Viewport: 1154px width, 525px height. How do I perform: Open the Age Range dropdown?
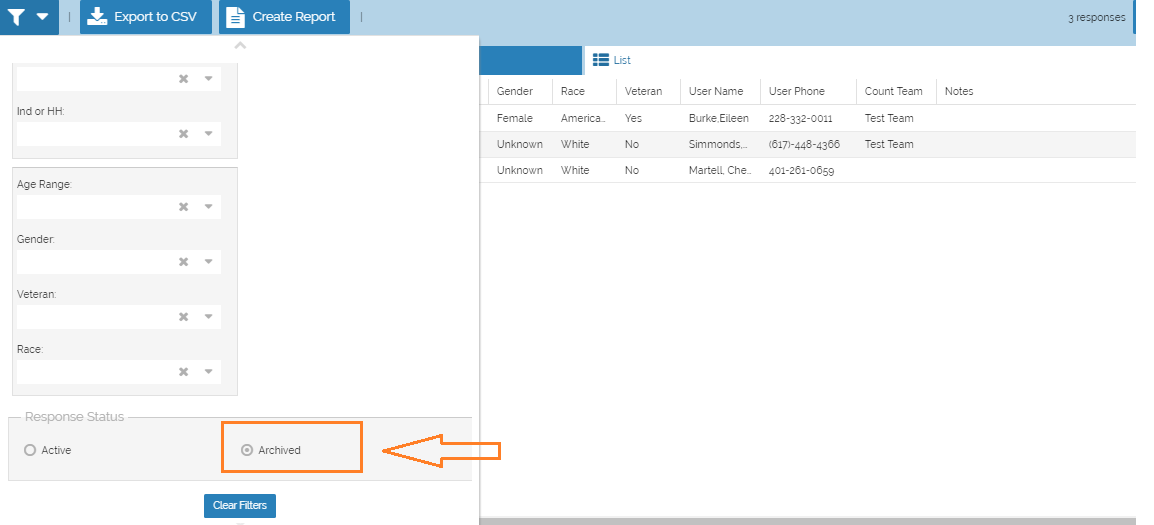(209, 207)
